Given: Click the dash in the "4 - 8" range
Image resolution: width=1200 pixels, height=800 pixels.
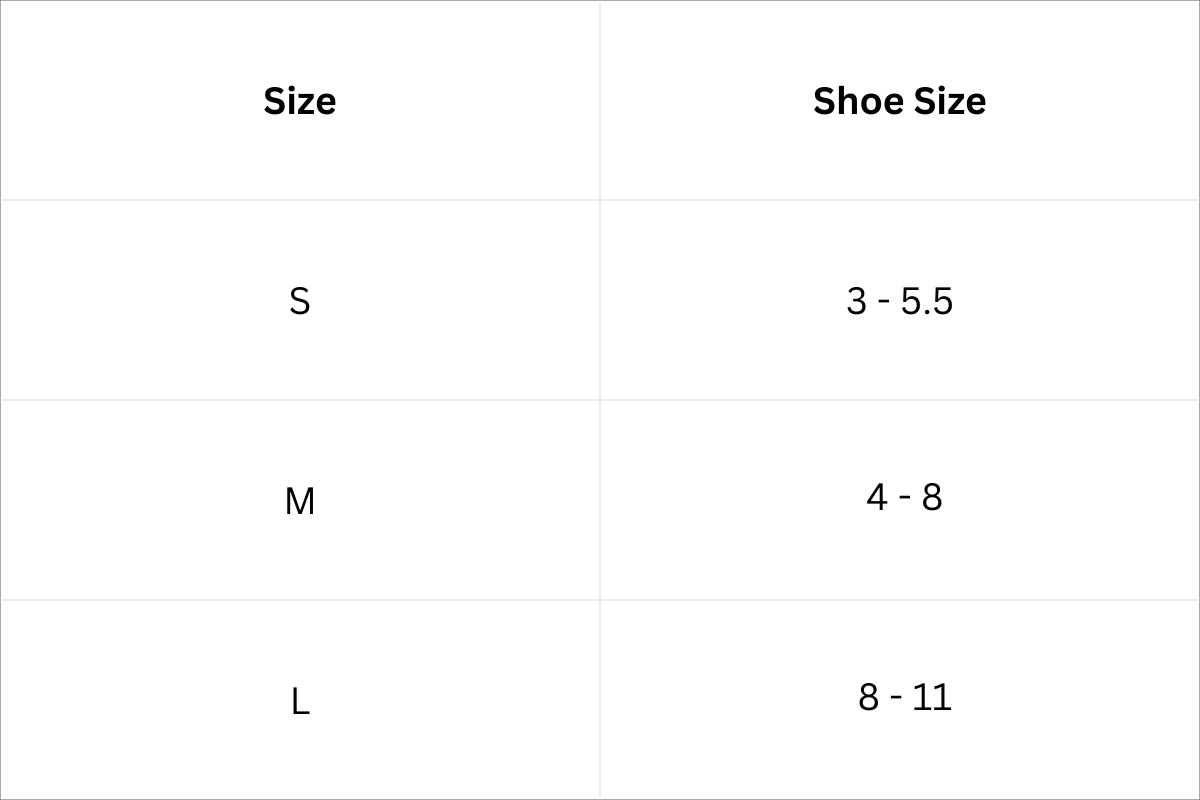Looking at the screenshot, I should (x=904, y=499).
